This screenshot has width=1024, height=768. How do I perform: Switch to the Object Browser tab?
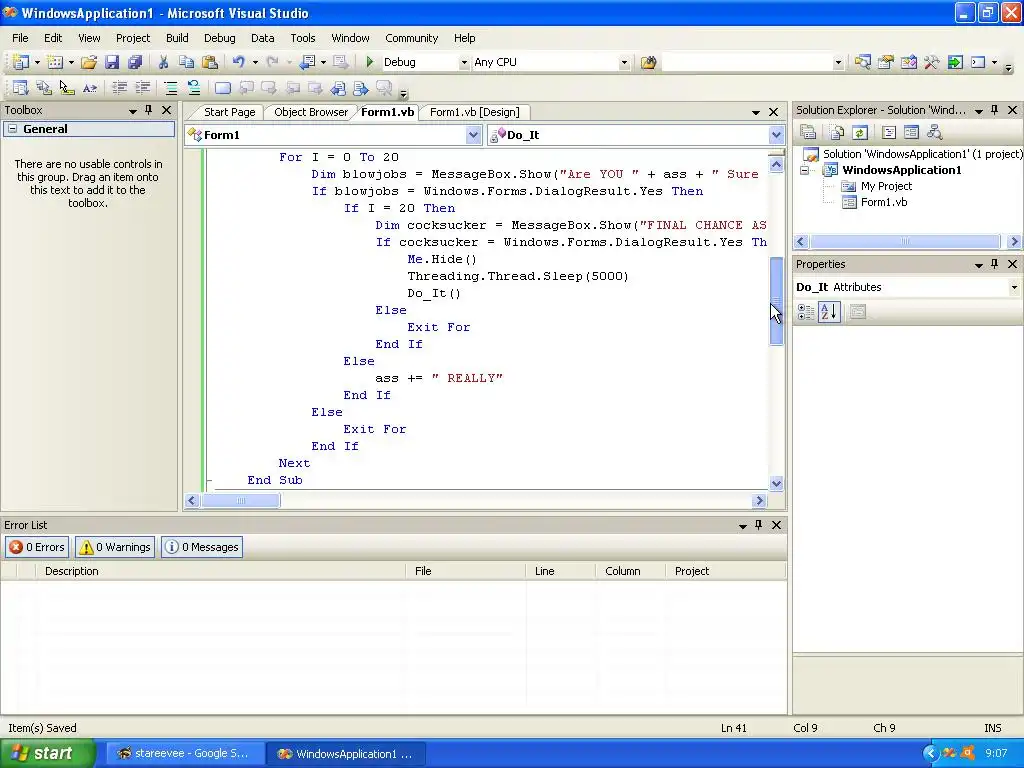click(311, 112)
